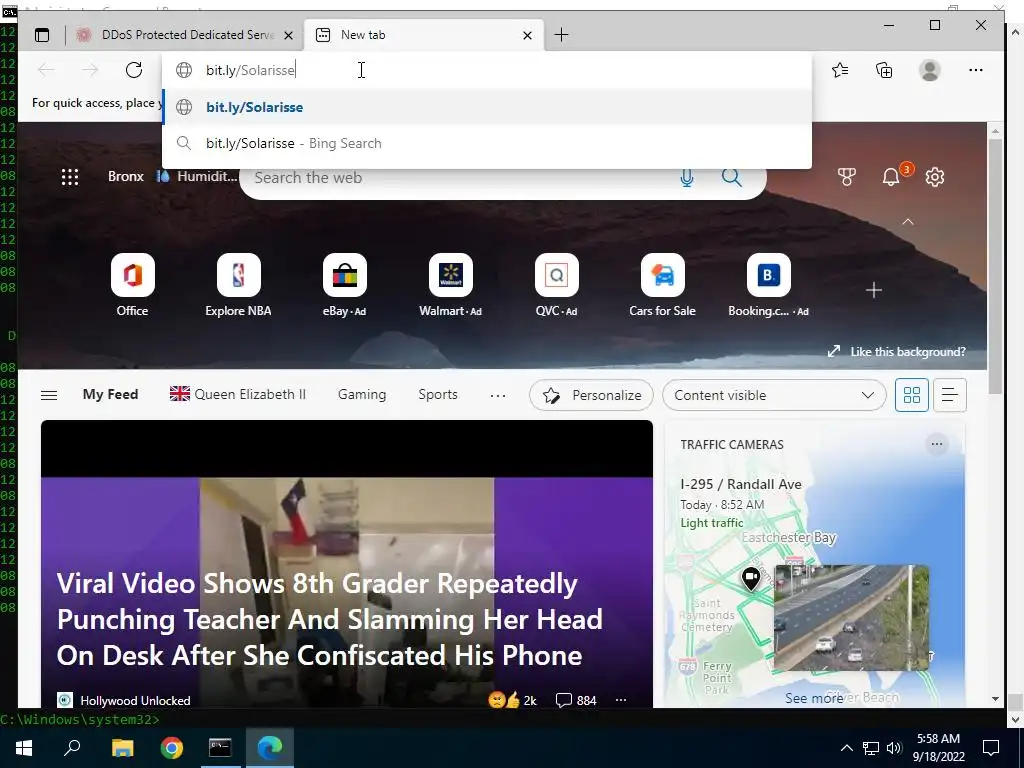Show more feed topics ellipsis
Image resolution: width=1024 pixels, height=768 pixels.
point(498,395)
